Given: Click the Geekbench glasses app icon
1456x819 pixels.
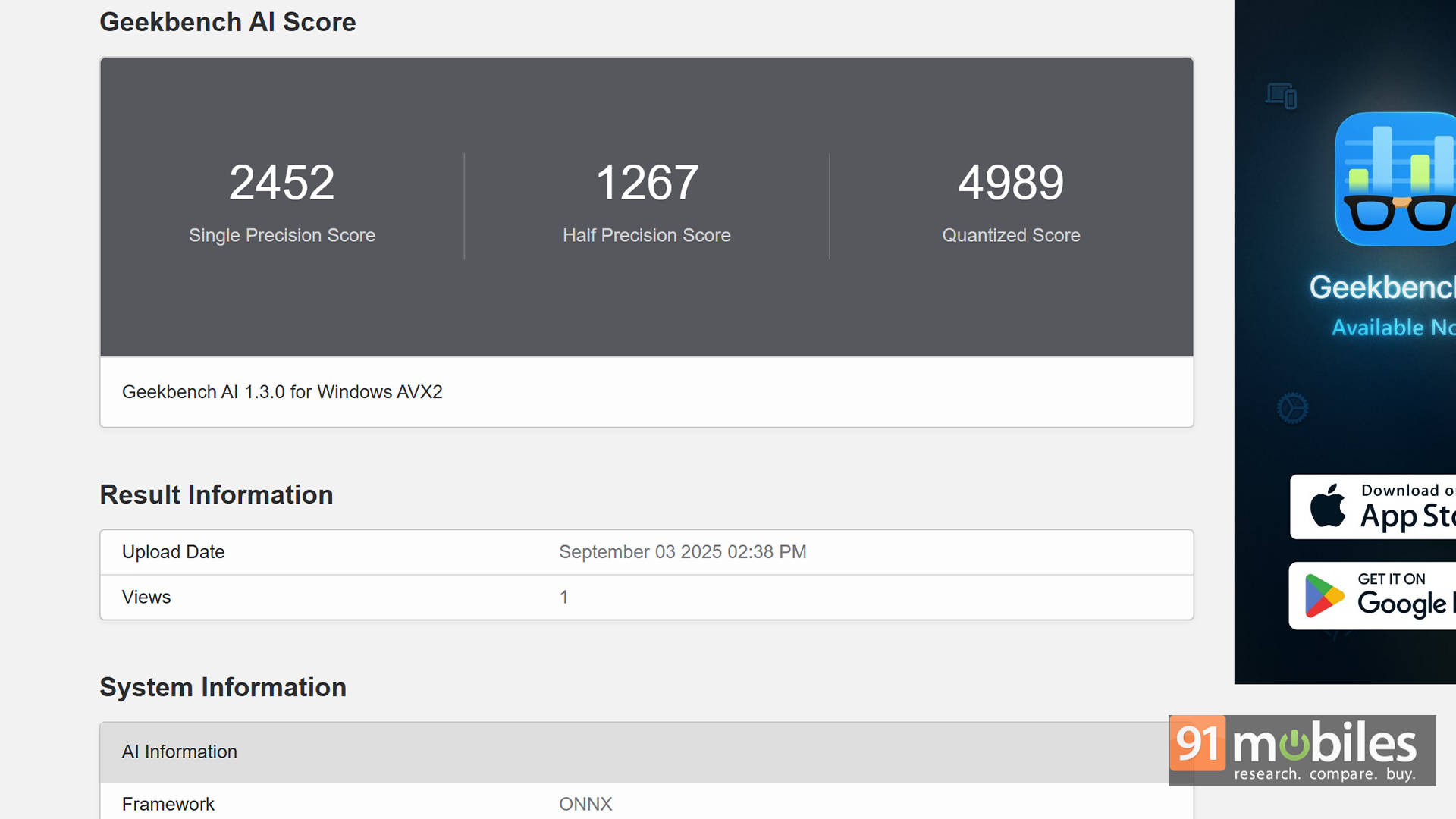Looking at the screenshot, I should tap(1395, 179).
